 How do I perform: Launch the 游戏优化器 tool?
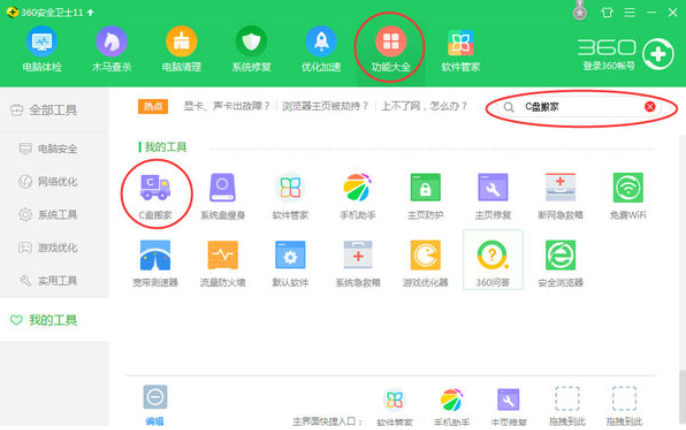(425, 257)
